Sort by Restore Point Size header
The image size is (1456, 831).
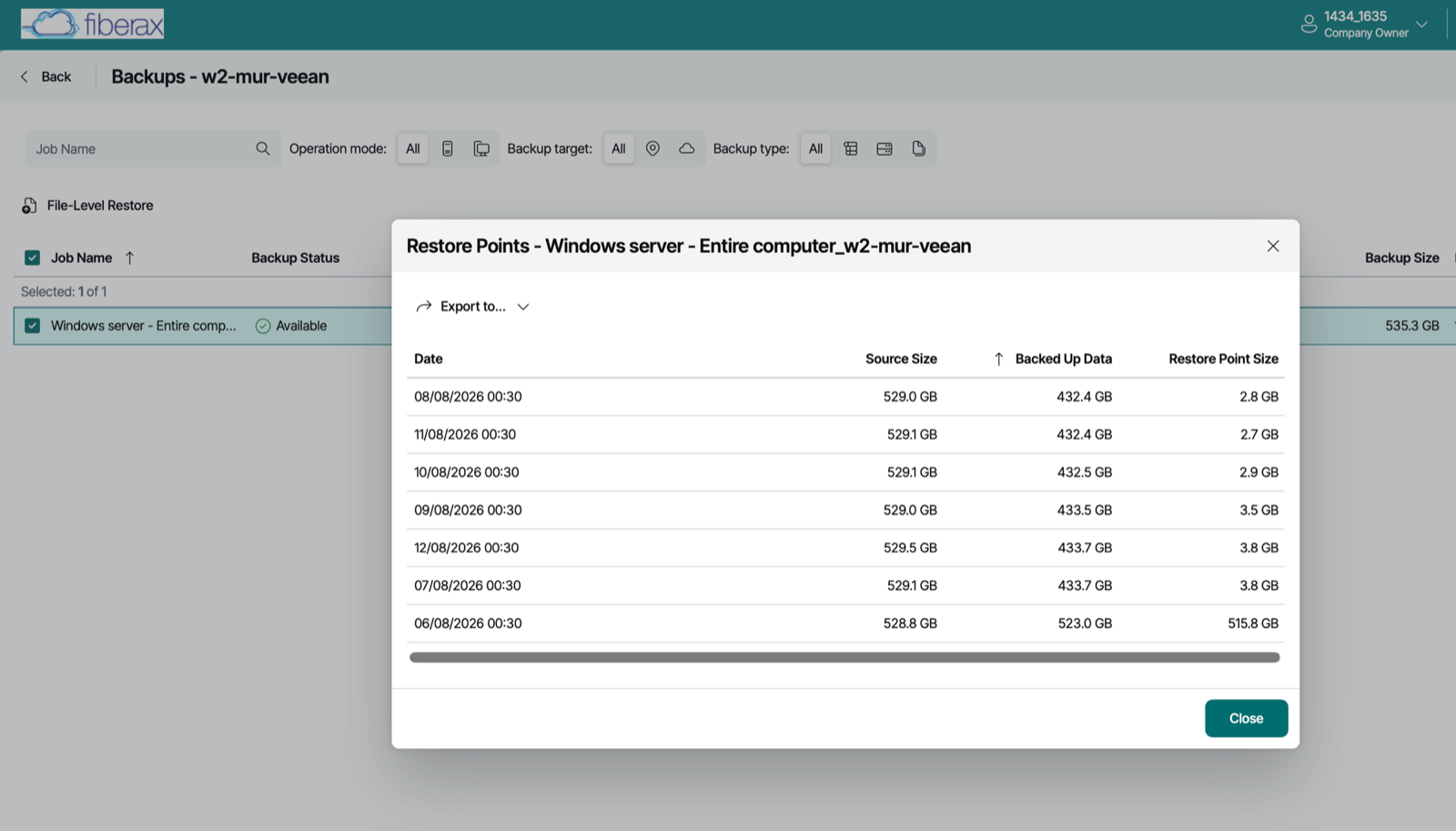tap(1223, 359)
